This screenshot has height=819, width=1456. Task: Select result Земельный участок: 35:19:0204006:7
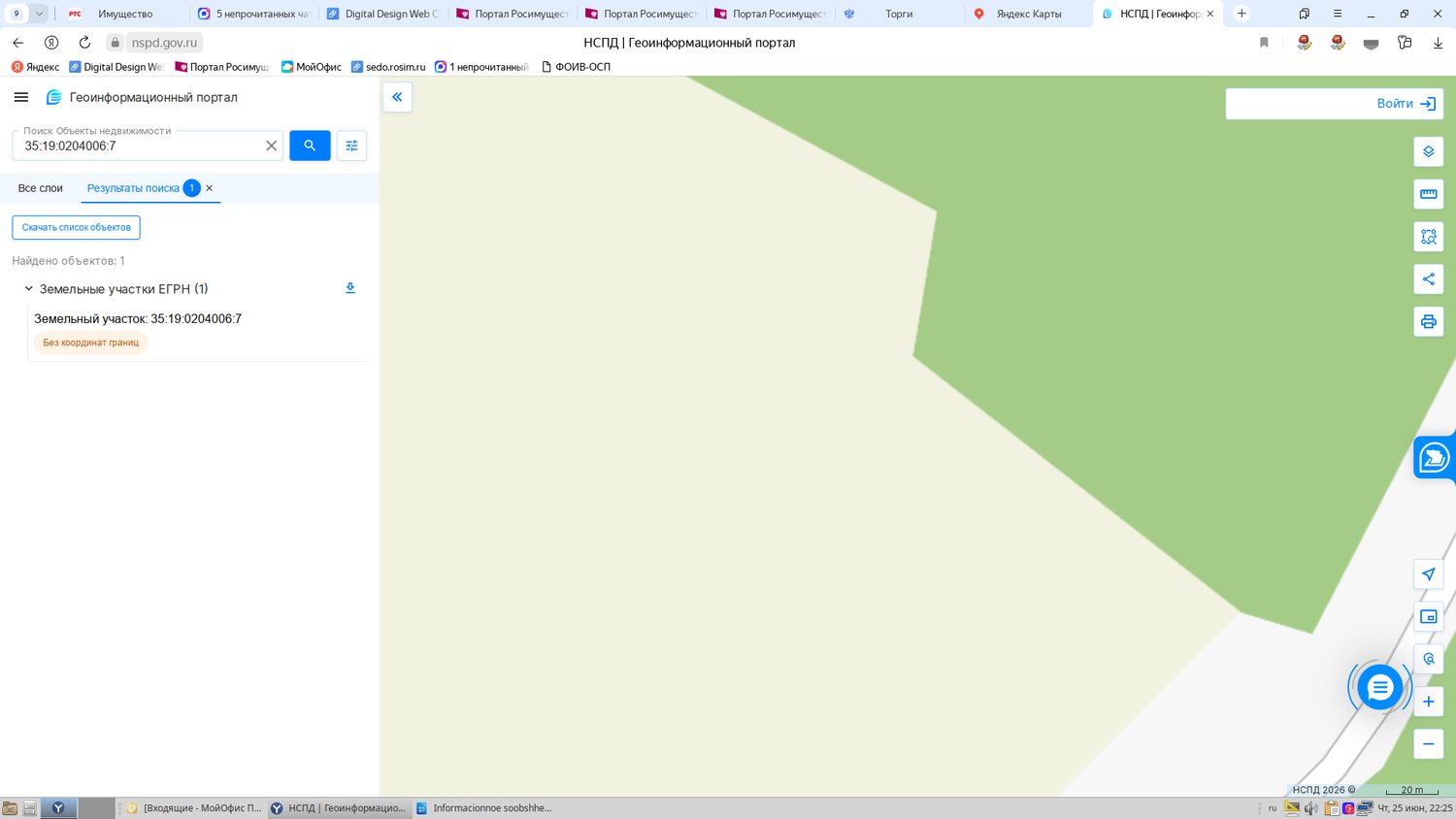[x=138, y=318]
